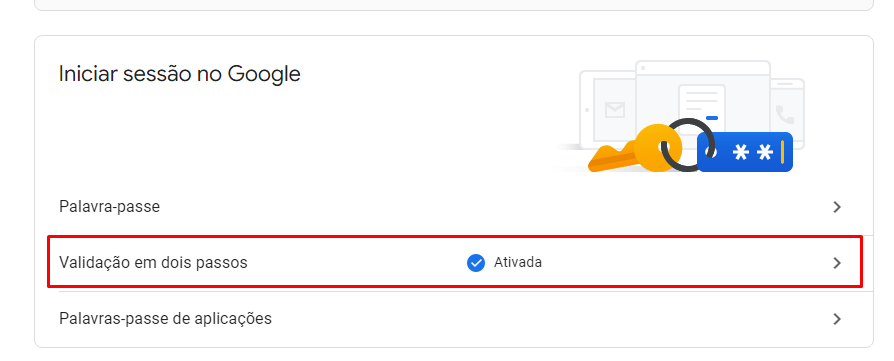Click the tablet device outline in illustration
894x361 pixels.
[608, 109]
